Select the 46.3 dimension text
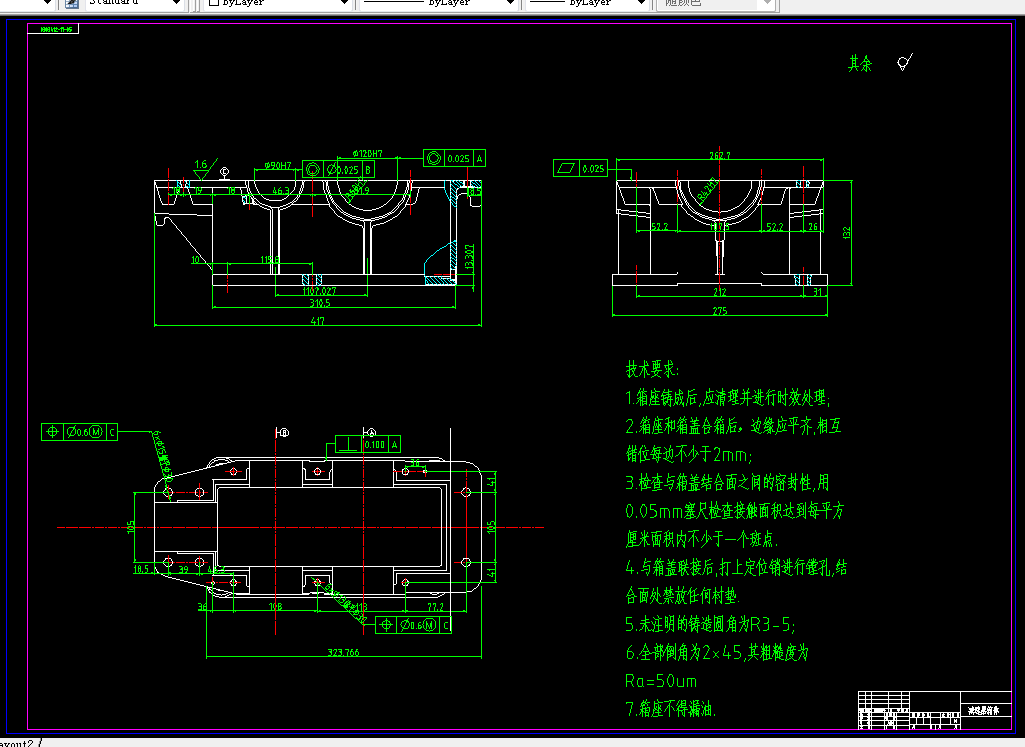 click(x=280, y=191)
